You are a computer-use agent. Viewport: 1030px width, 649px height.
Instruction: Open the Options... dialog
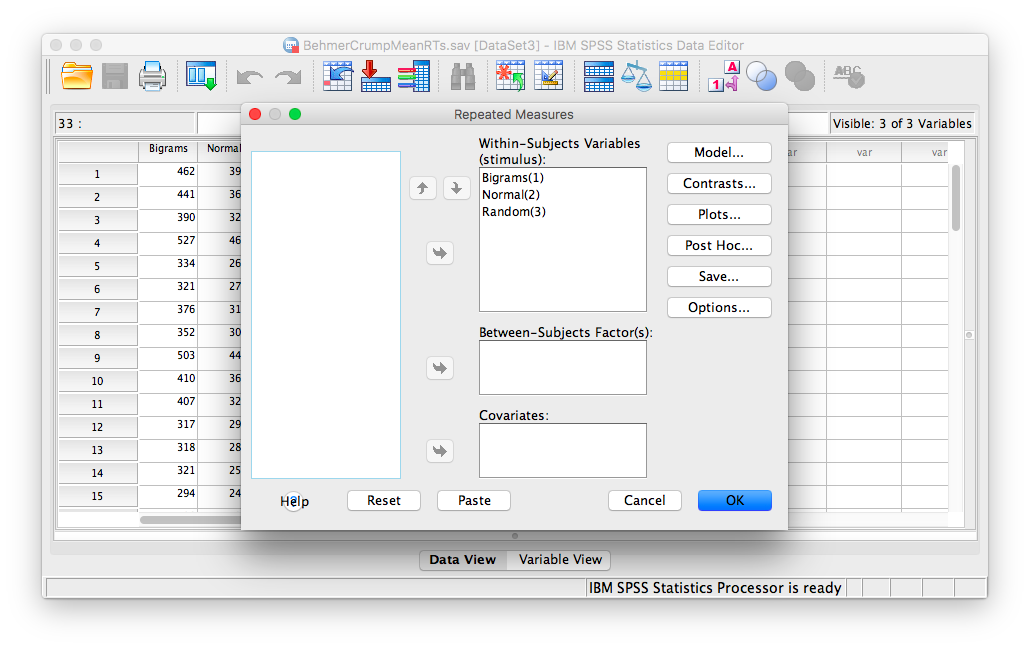tap(719, 307)
